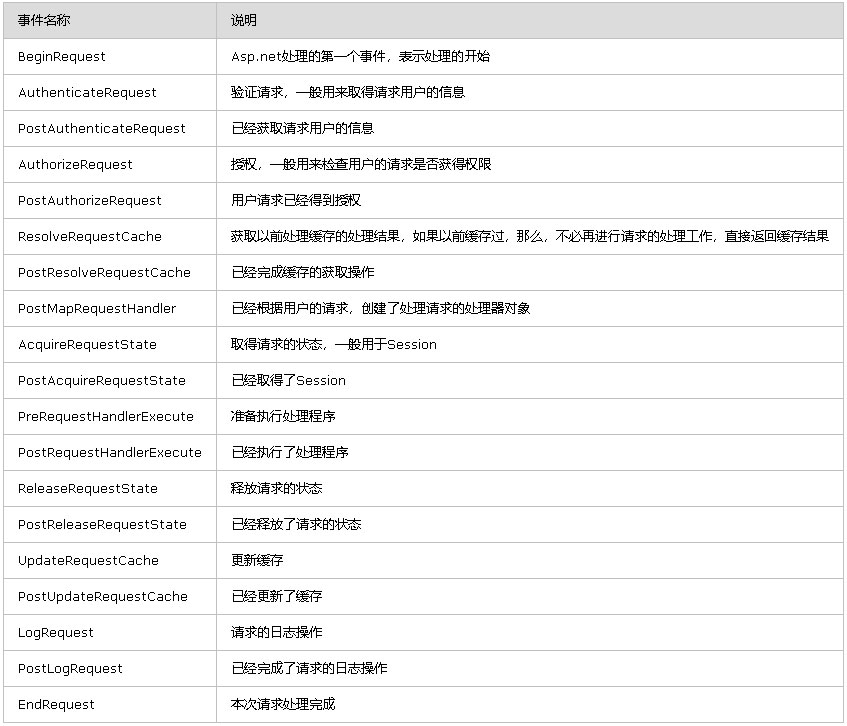847x726 pixels.
Task: Select the BeginRequest event name cell
Action: pos(62,57)
